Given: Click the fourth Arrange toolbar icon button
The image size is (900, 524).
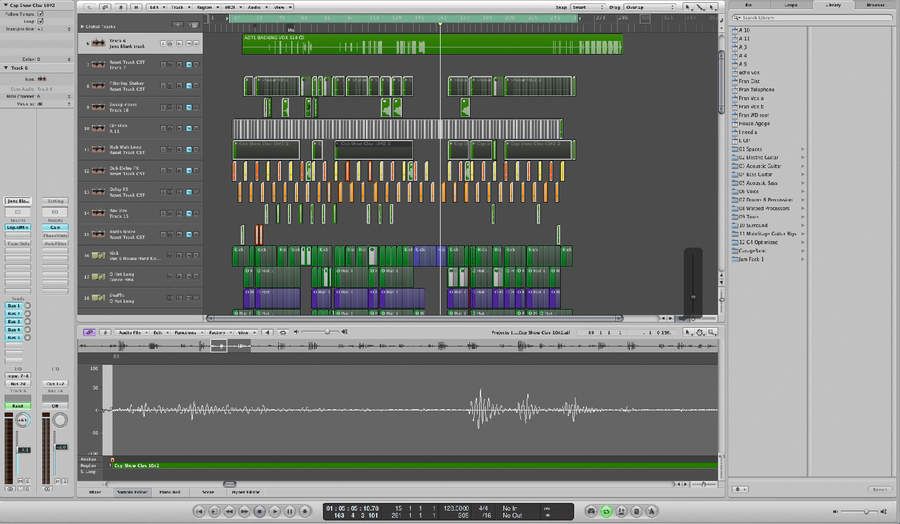Looking at the screenshot, I should coord(136,7).
